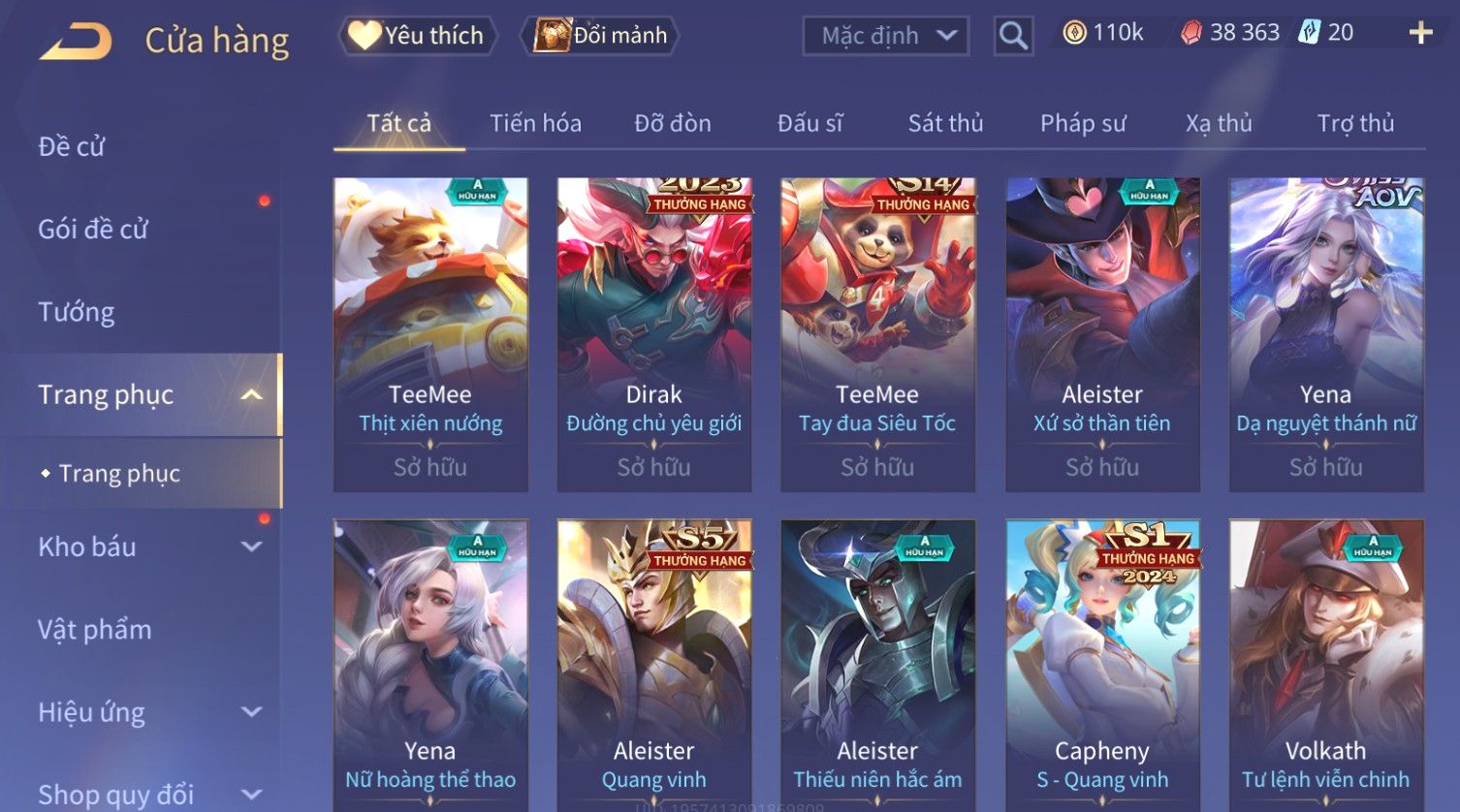
Task: Click the blue voucher currency icon
Action: tap(1309, 33)
